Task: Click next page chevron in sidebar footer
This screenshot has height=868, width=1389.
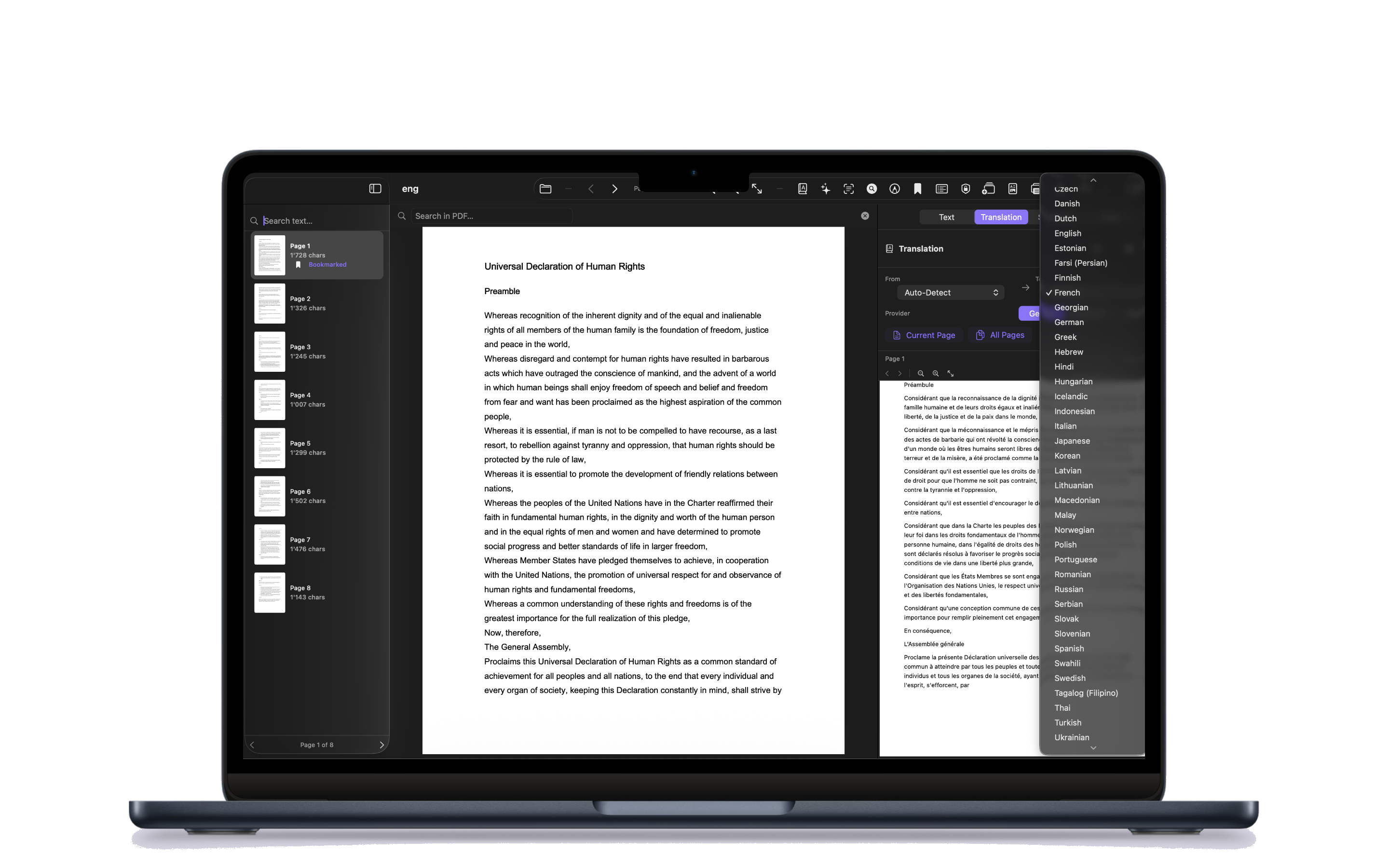Action: pos(381,745)
